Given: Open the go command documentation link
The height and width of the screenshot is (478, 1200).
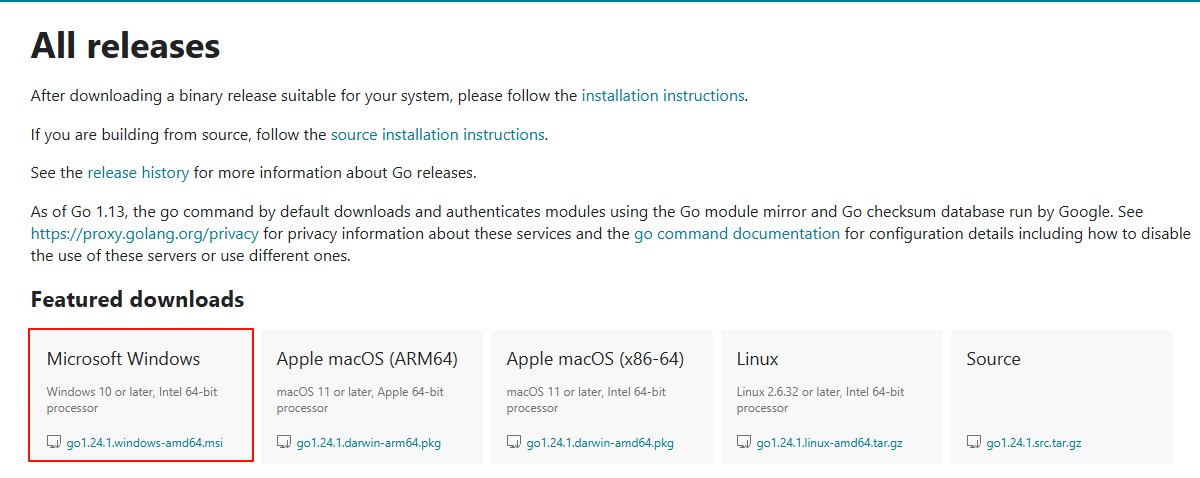Looking at the screenshot, I should pyautogui.click(x=737, y=234).
